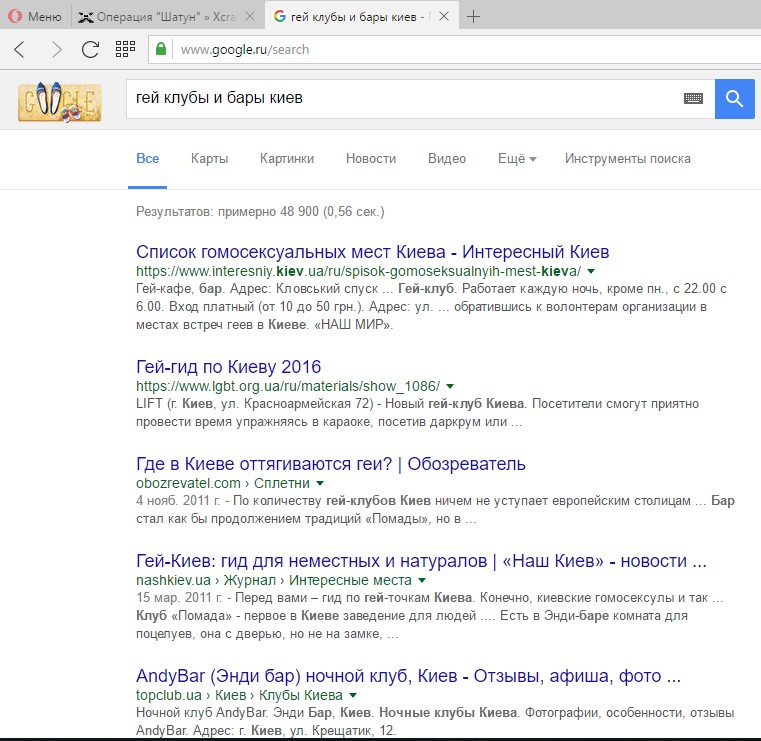
Task: Click the Google doodle logo
Action: 60,102
